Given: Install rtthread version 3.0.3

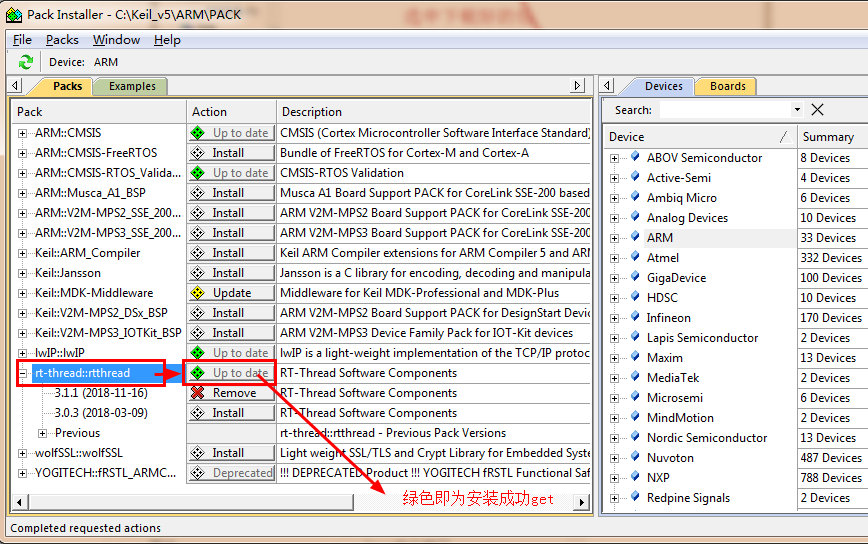Looking at the screenshot, I should [x=231, y=413].
